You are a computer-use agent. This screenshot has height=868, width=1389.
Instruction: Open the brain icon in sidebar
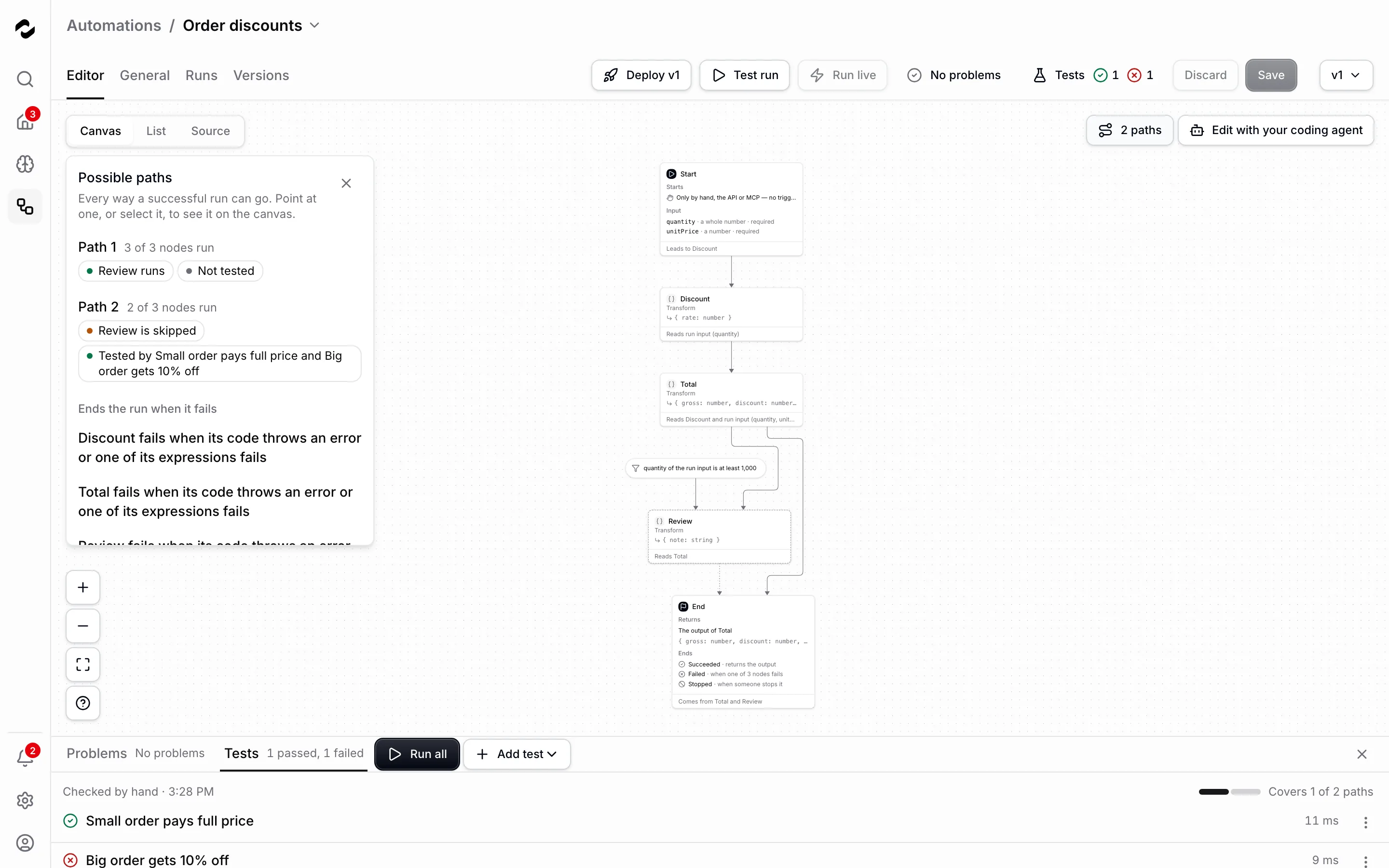click(25, 163)
